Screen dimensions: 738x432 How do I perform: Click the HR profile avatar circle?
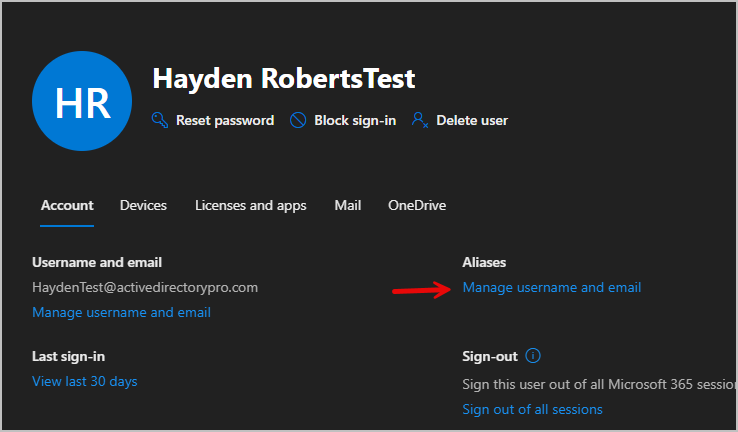[82, 102]
